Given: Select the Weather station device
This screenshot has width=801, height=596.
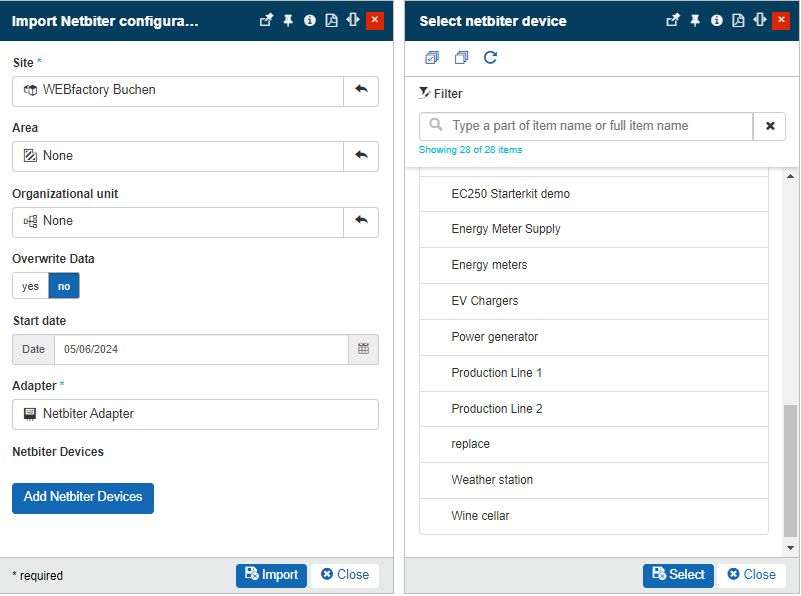Looking at the screenshot, I should pos(492,480).
